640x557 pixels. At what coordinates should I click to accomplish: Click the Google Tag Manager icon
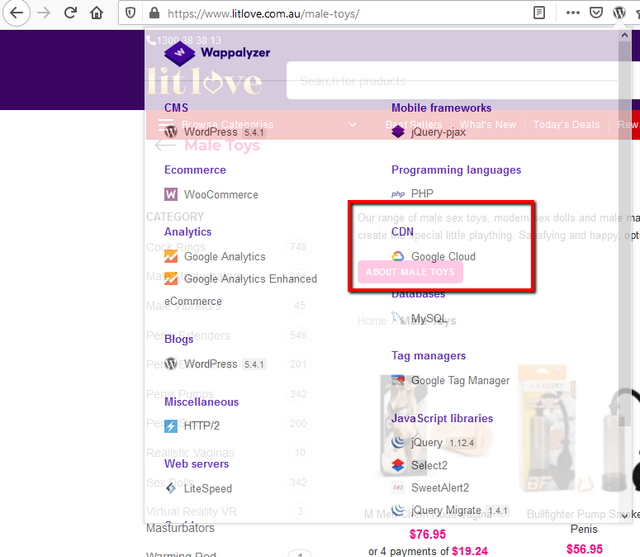[x=398, y=380]
